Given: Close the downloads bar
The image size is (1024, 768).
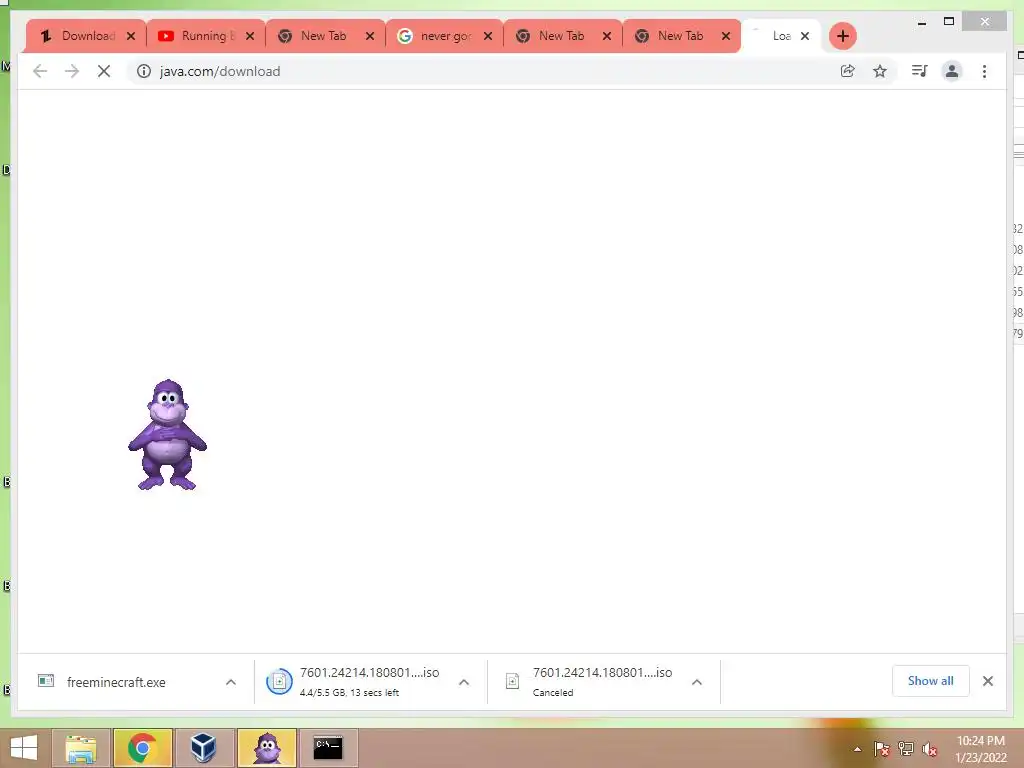Looking at the screenshot, I should [987, 681].
